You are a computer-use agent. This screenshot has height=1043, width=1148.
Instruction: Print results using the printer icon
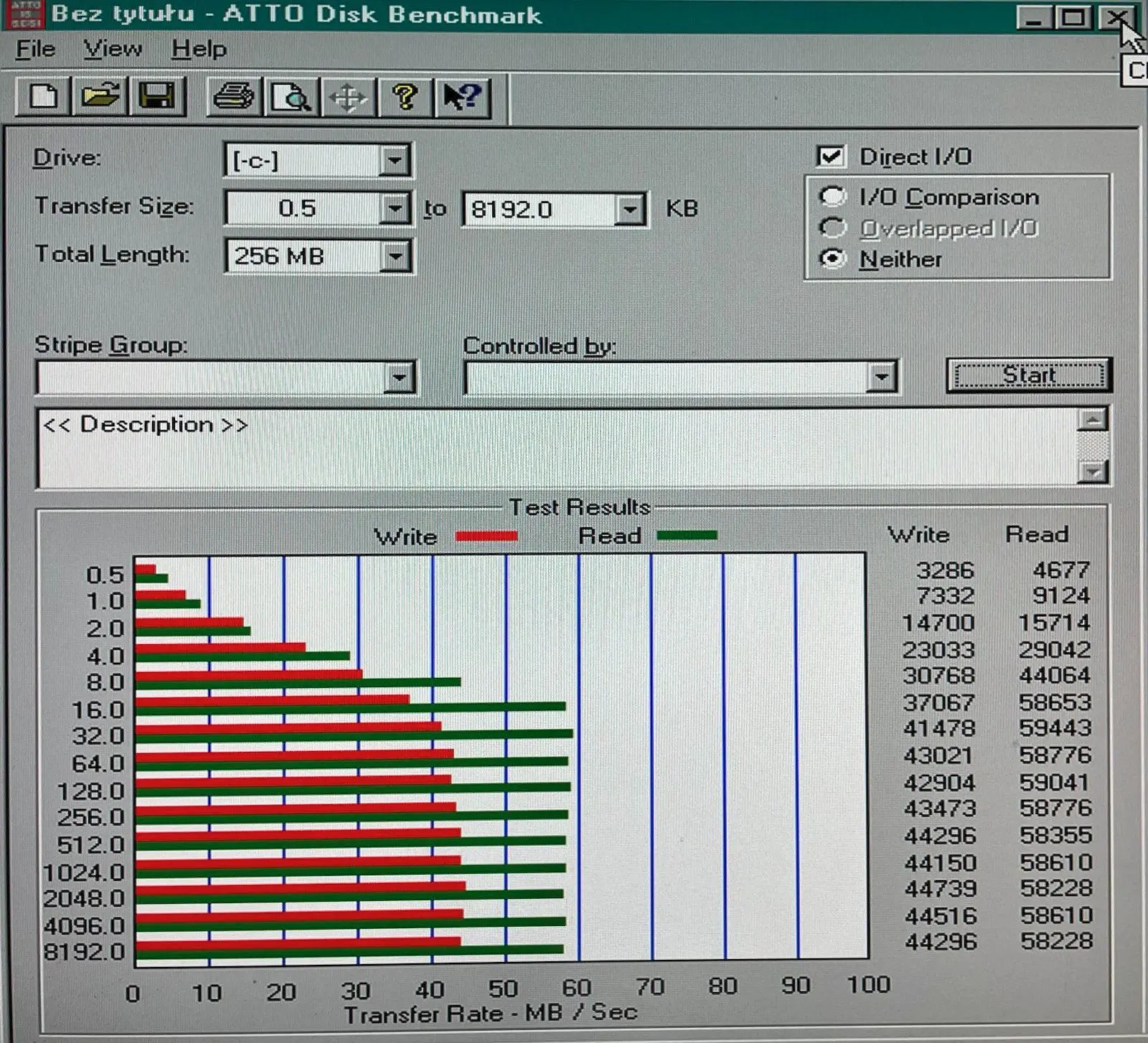click(x=235, y=97)
